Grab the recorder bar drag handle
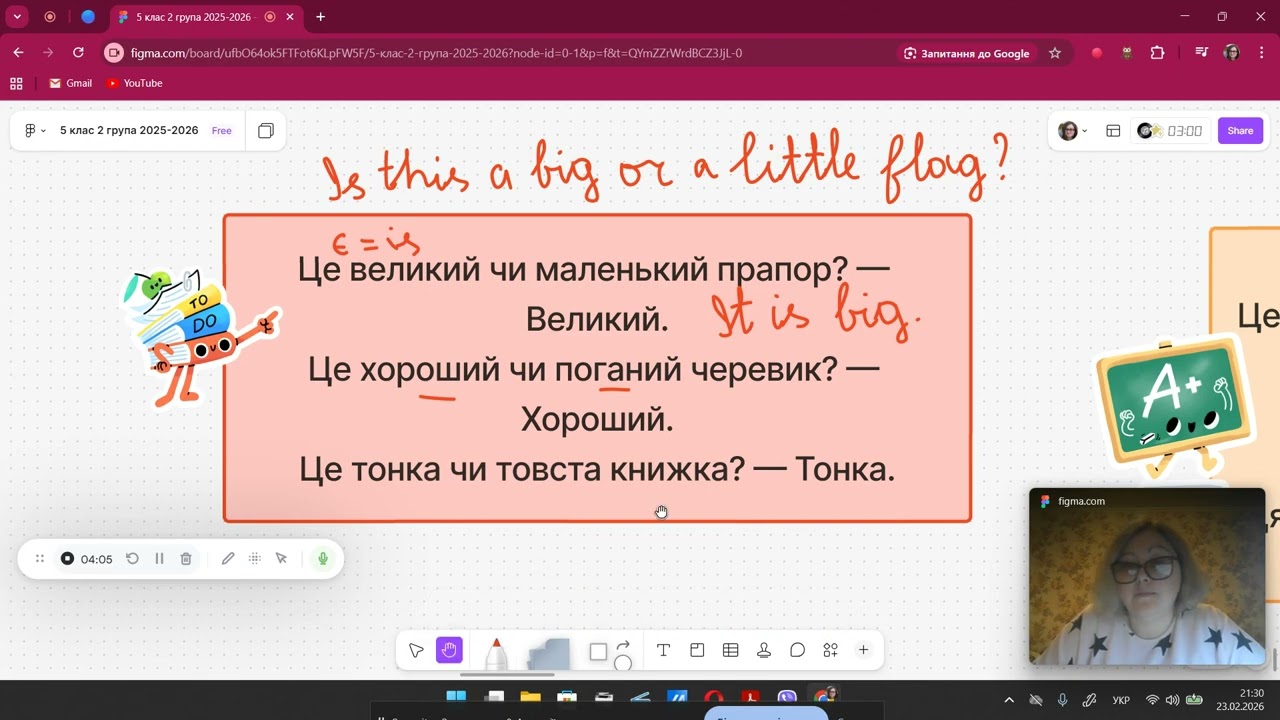This screenshot has height=720, width=1280. (40, 559)
